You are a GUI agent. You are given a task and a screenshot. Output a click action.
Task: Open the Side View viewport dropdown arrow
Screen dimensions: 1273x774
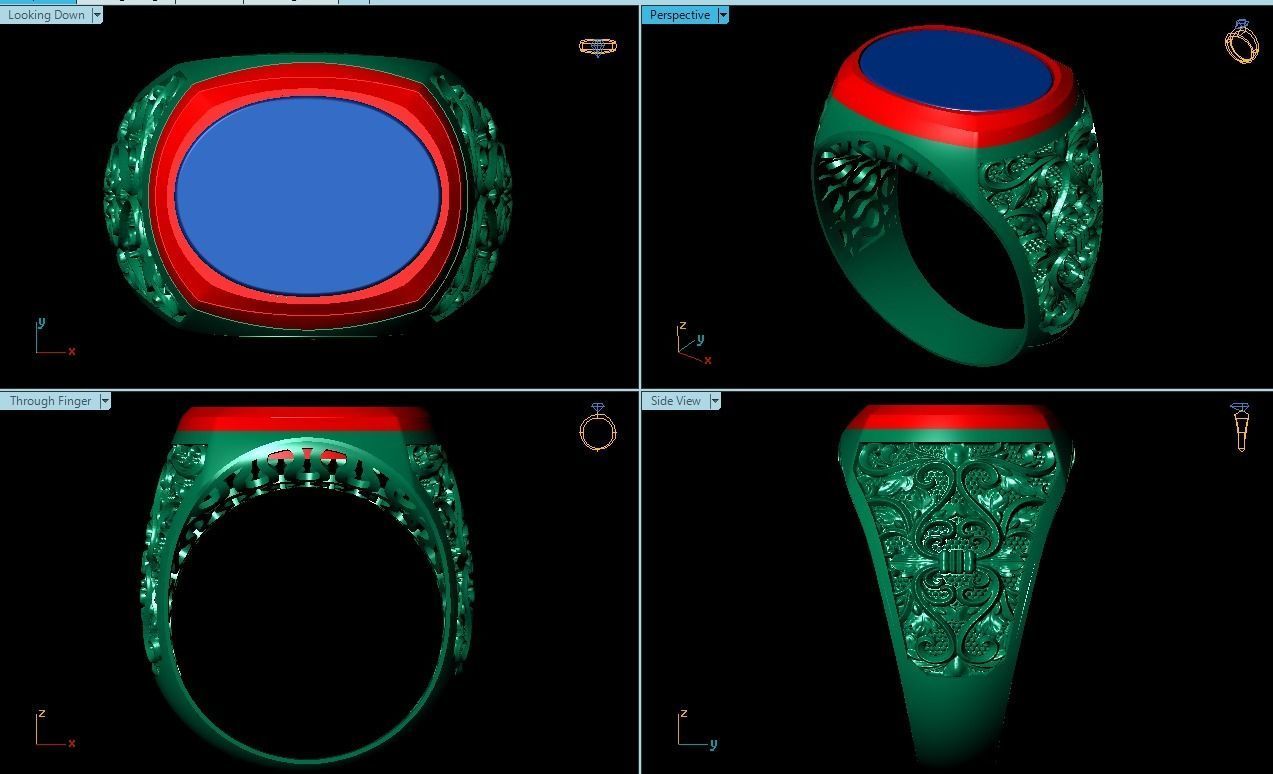[715, 401]
